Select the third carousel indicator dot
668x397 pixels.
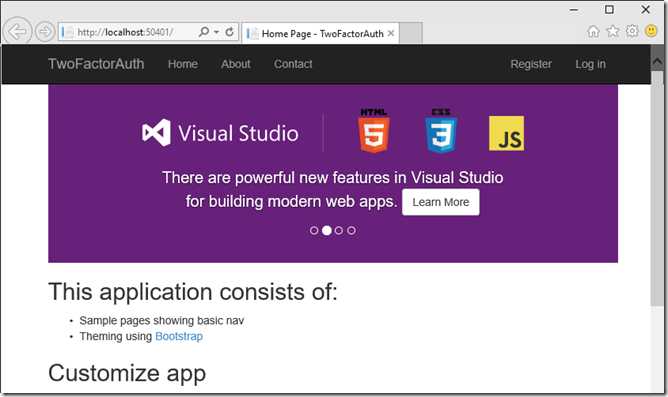click(339, 230)
